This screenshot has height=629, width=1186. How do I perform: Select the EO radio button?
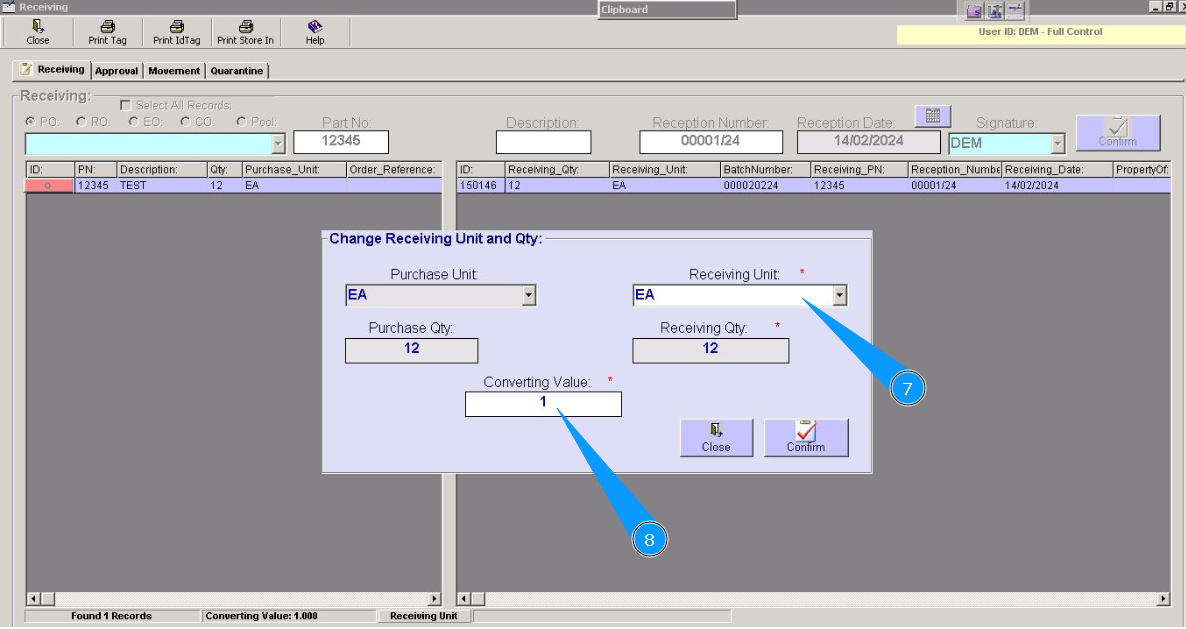133,122
